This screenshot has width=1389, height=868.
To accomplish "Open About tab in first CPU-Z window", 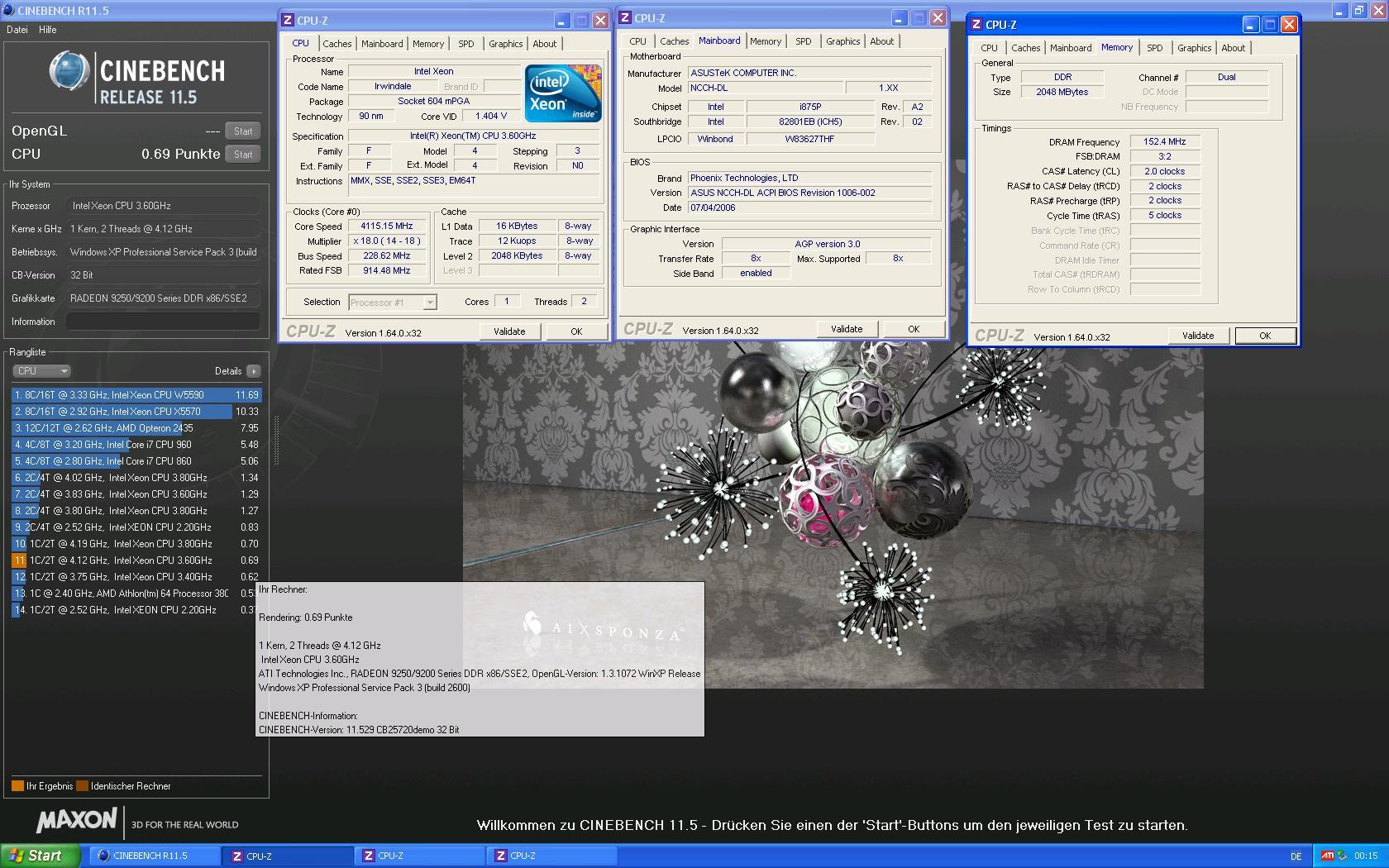I will tap(544, 44).
